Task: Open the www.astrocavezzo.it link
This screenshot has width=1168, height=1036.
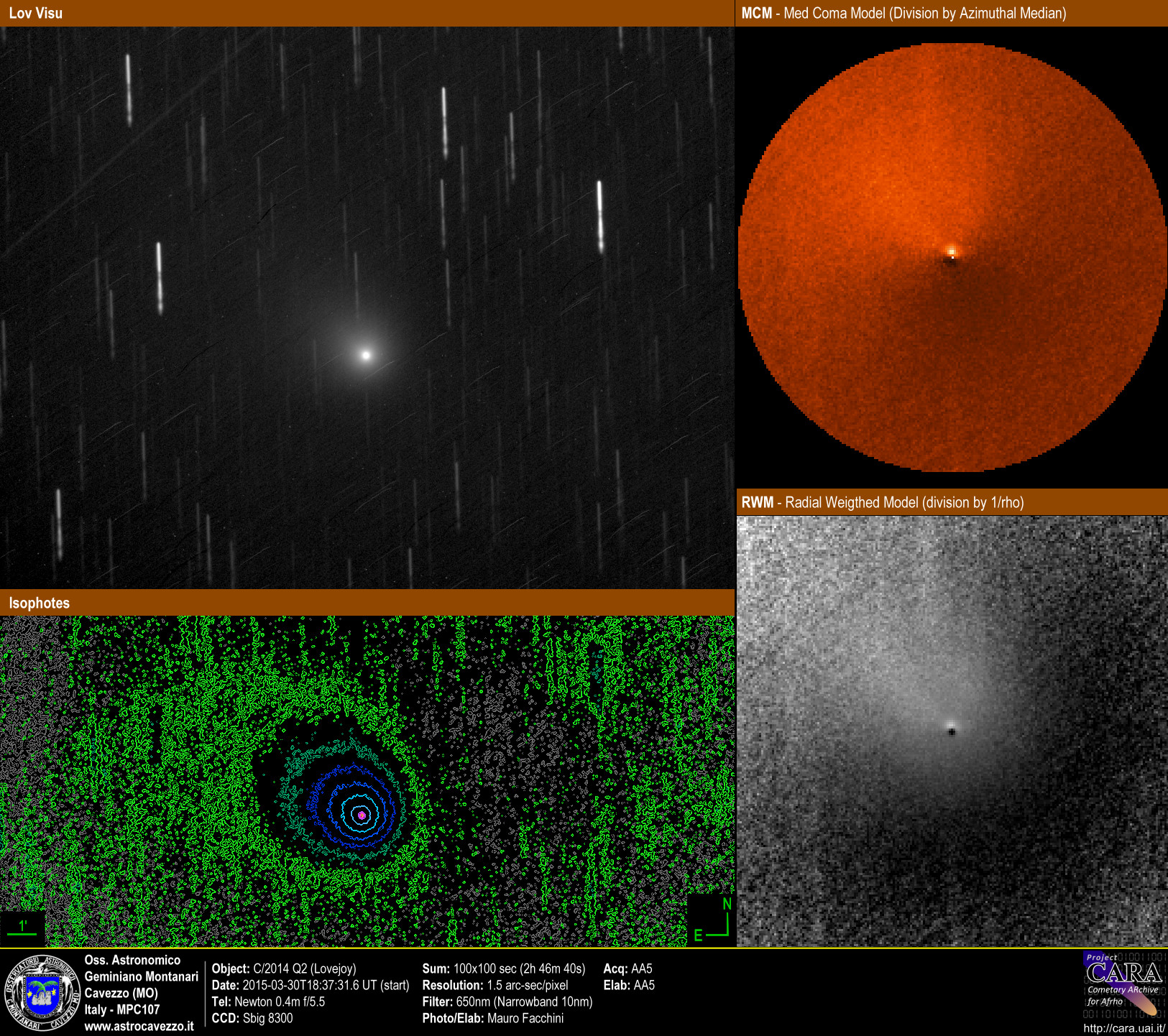Action: pyautogui.click(x=139, y=1026)
